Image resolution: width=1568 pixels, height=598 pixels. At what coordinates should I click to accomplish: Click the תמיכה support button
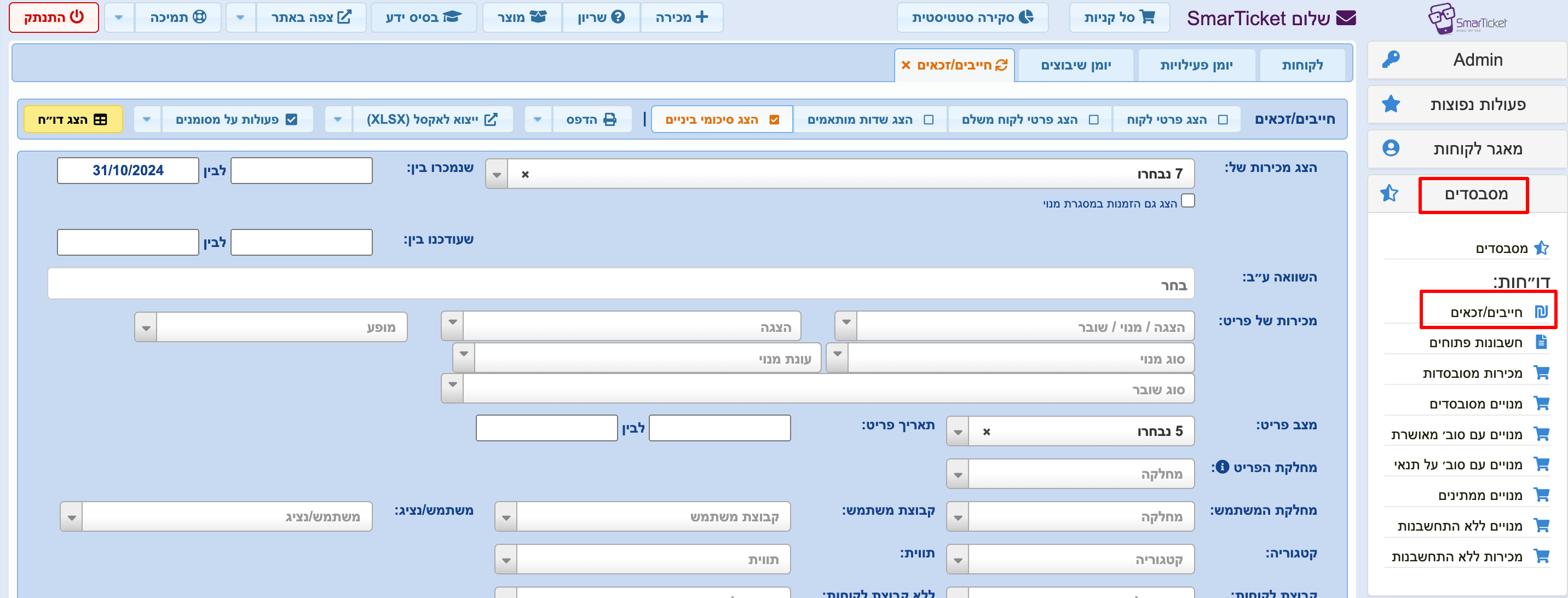click(178, 18)
